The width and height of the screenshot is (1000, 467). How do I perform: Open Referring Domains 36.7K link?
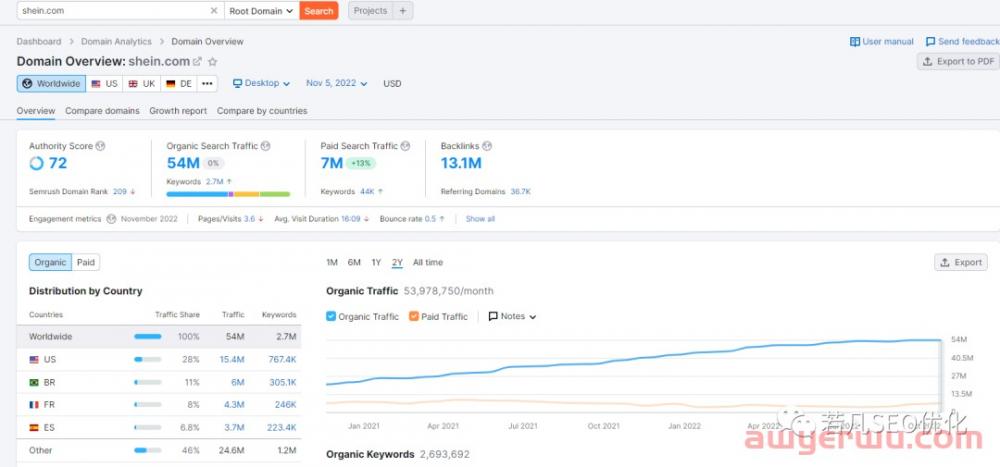[520, 191]
